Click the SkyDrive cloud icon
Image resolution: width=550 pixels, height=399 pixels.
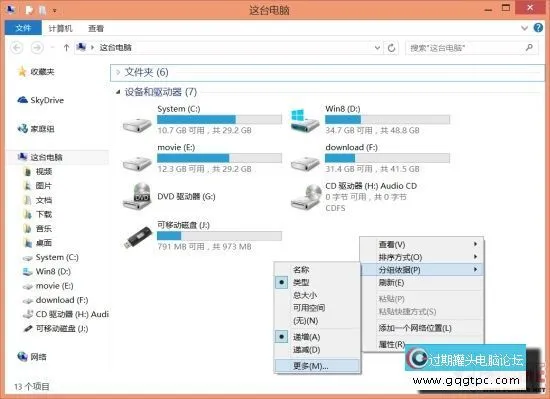pos(22,100)
